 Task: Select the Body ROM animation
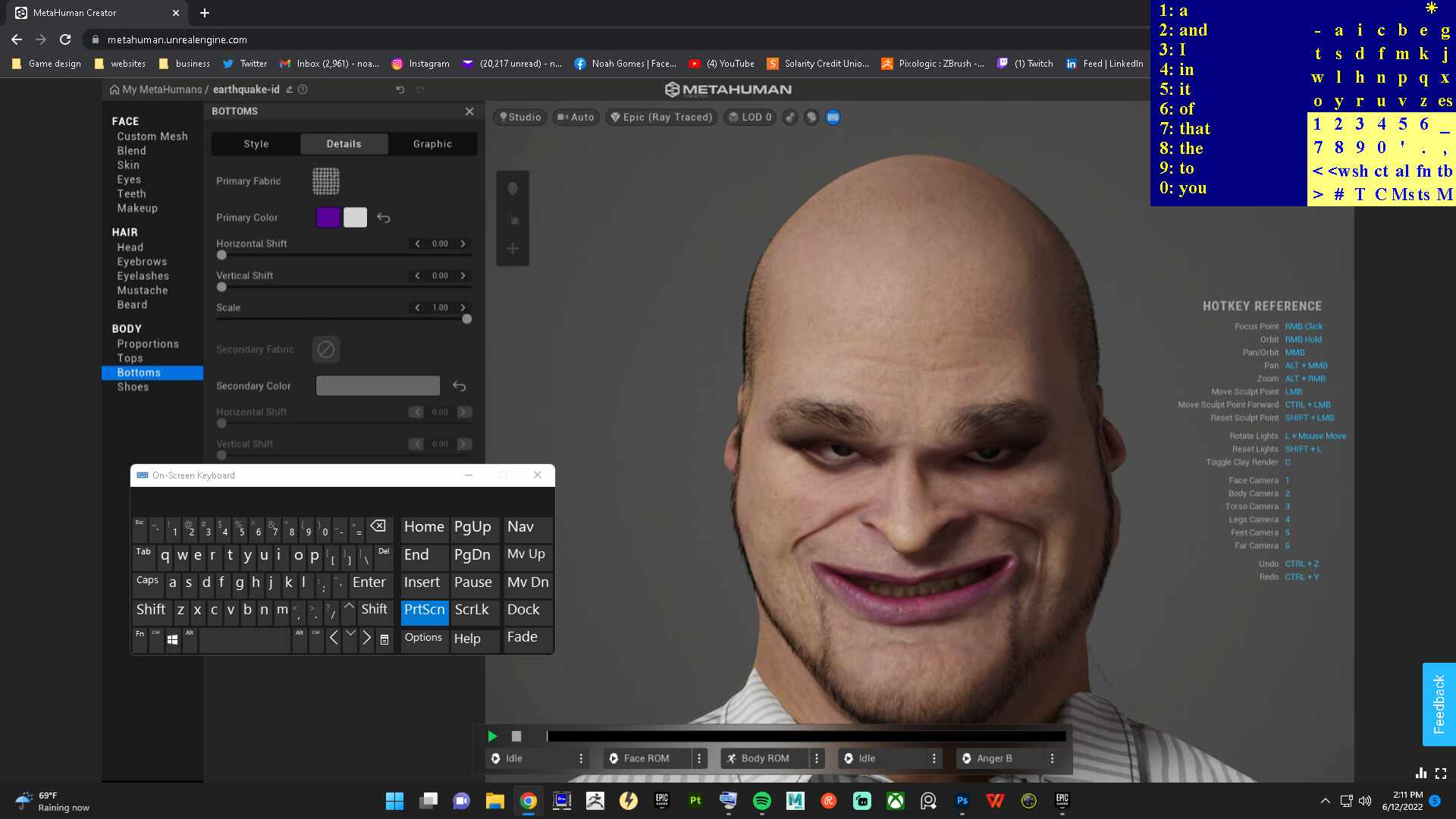pos(764,758)
